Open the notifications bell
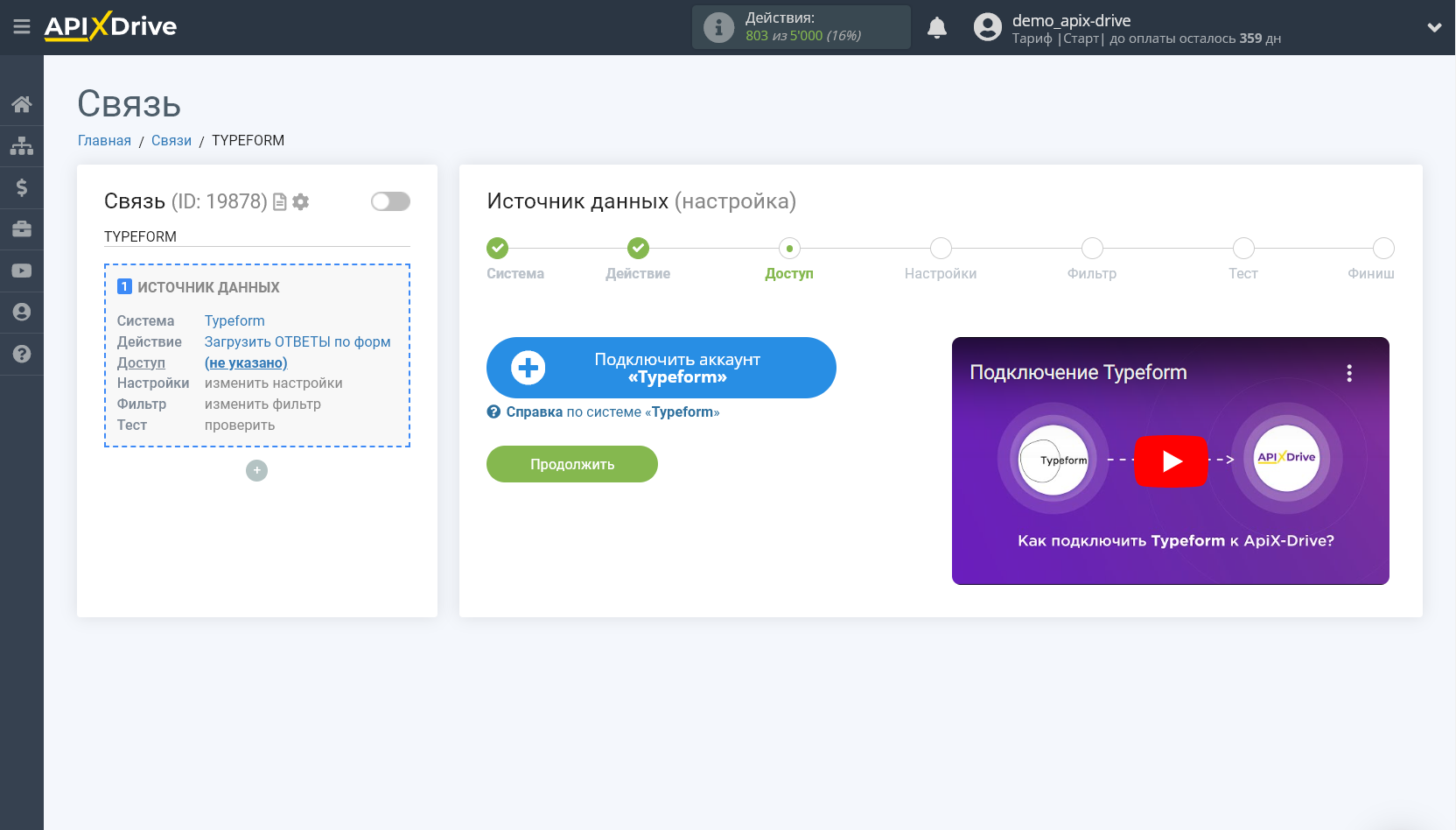 click(937, 27)
